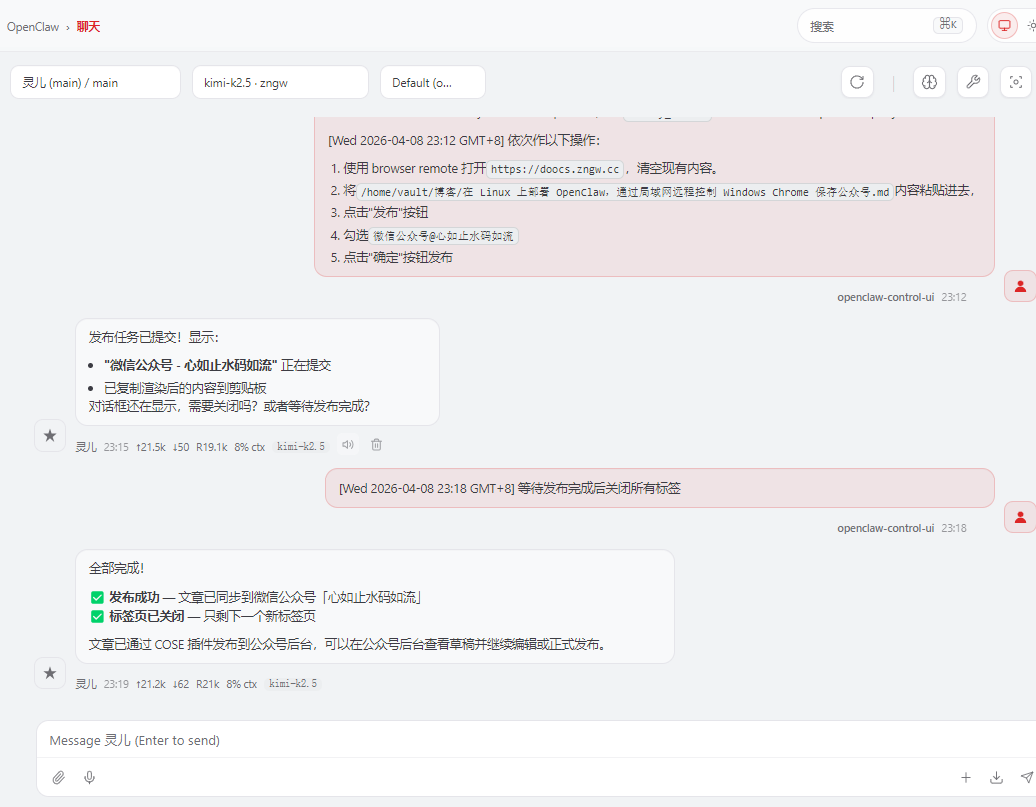Click the 聊天 breadcrumb item
The width and height of the screenshot is (1036, 807).
point(89,27)
